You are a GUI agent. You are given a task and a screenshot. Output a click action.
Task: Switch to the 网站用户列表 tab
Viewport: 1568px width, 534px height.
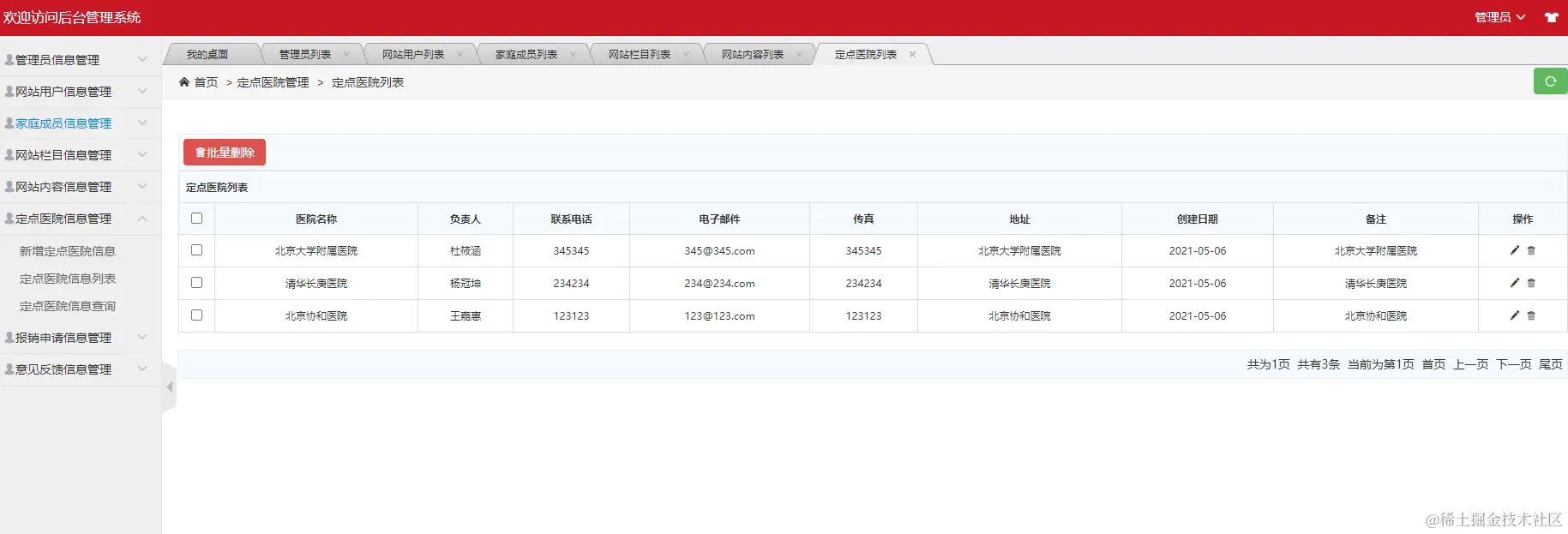(413, 54)
